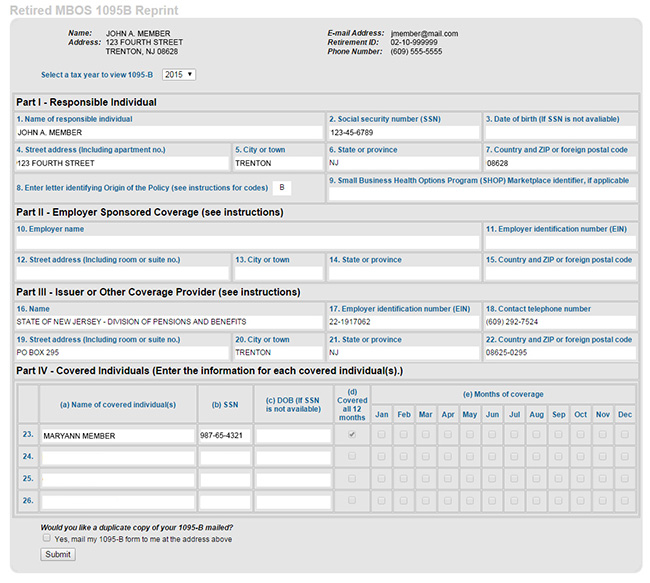Check the Apr checkbox in row 26

tap(448, 500)
